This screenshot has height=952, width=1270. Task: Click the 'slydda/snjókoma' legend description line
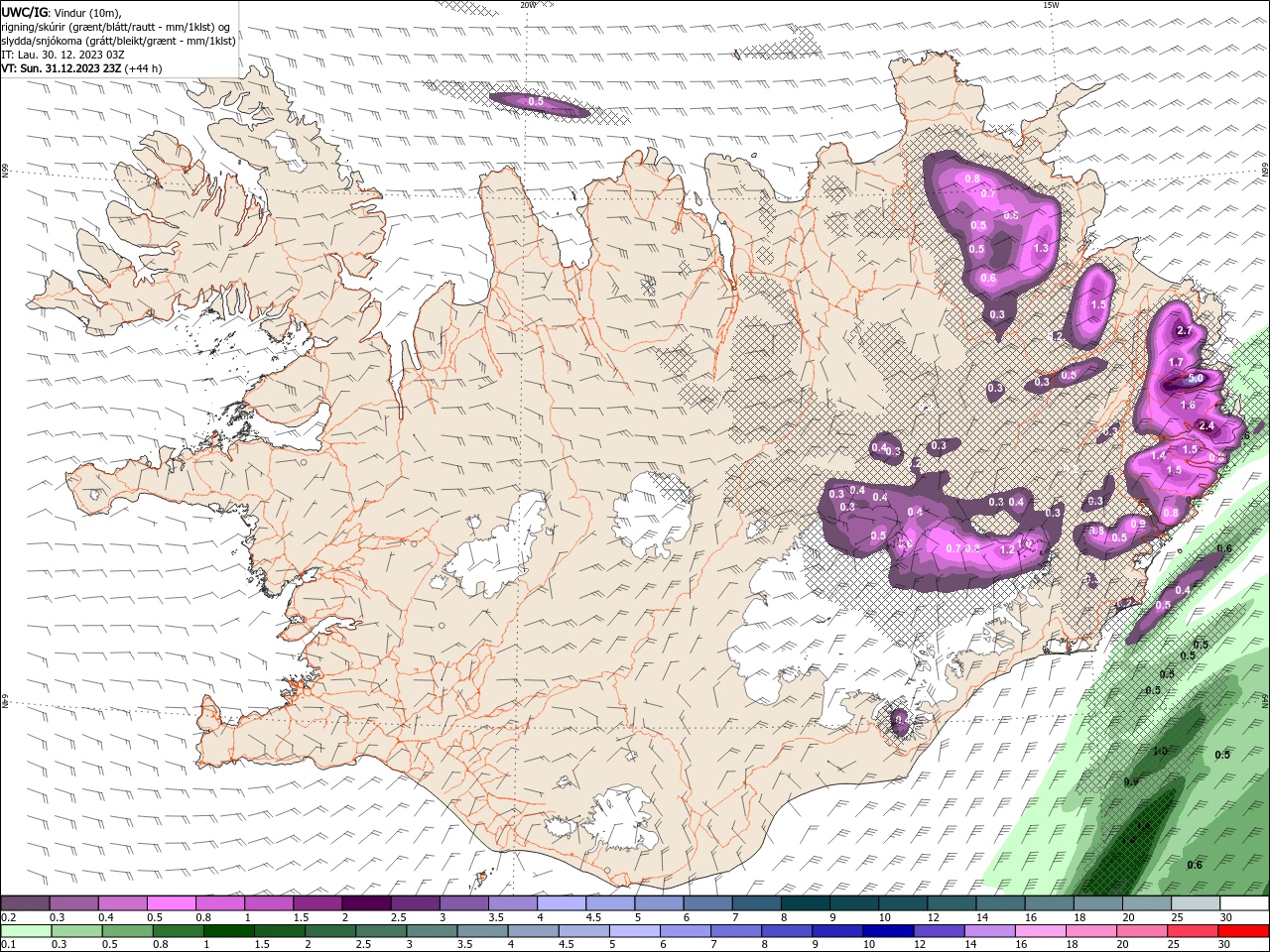(x=119, y=41)
